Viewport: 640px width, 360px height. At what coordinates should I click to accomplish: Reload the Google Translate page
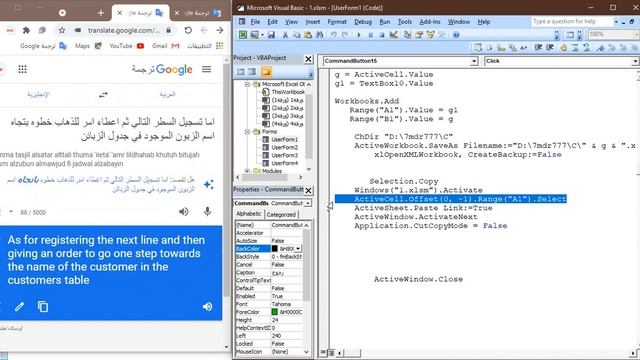pos(188,30)
